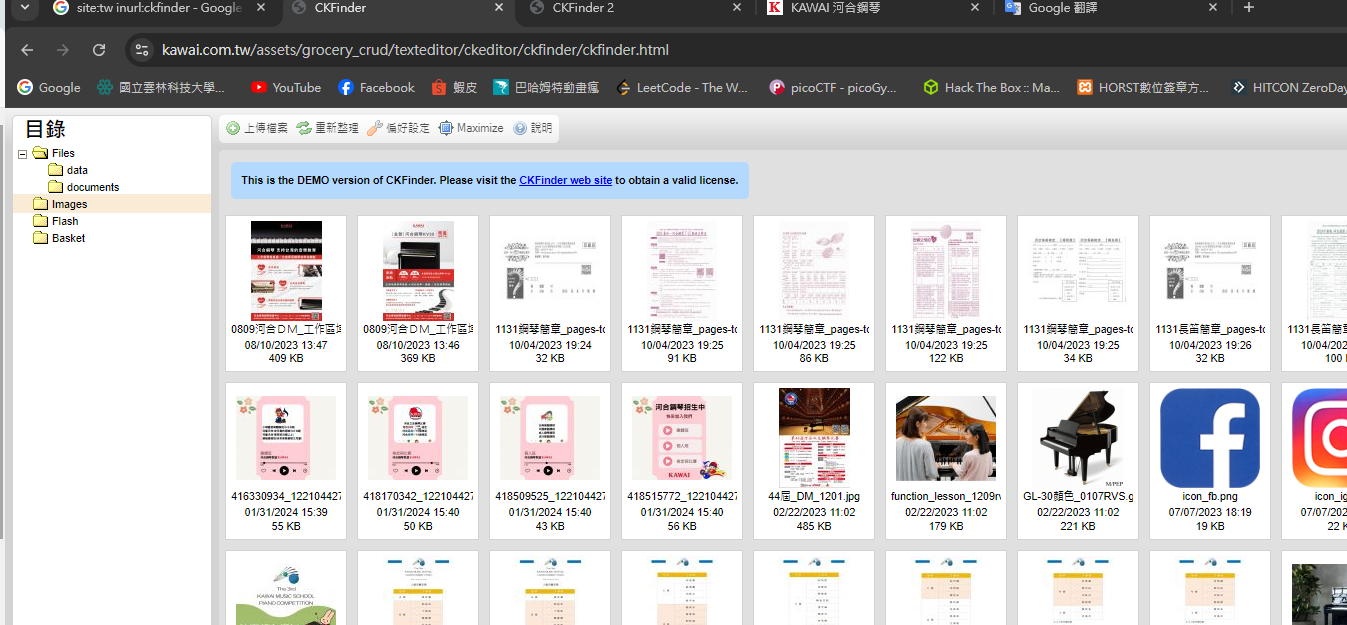The height and width of the screenshot is (625, 1347).
Task: Select the Flash folder in the tree
Action: tap(65, 221)
